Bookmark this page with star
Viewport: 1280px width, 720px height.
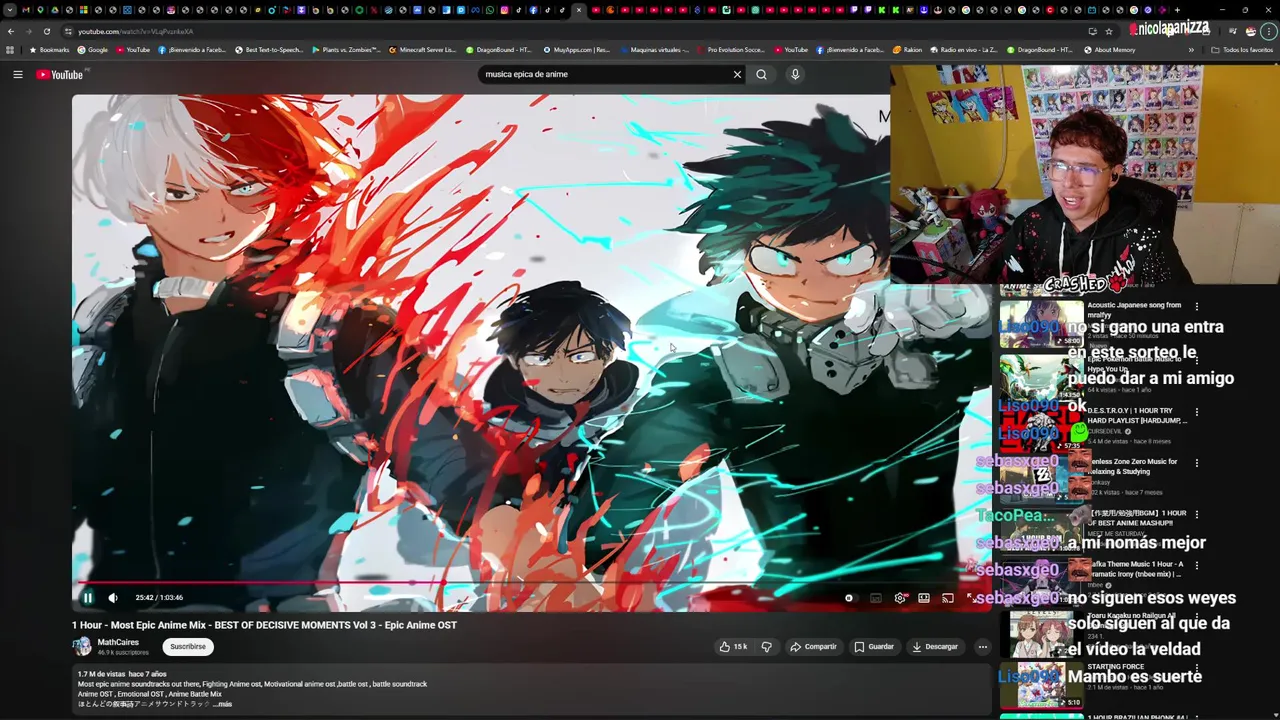tap(1109, 31)
